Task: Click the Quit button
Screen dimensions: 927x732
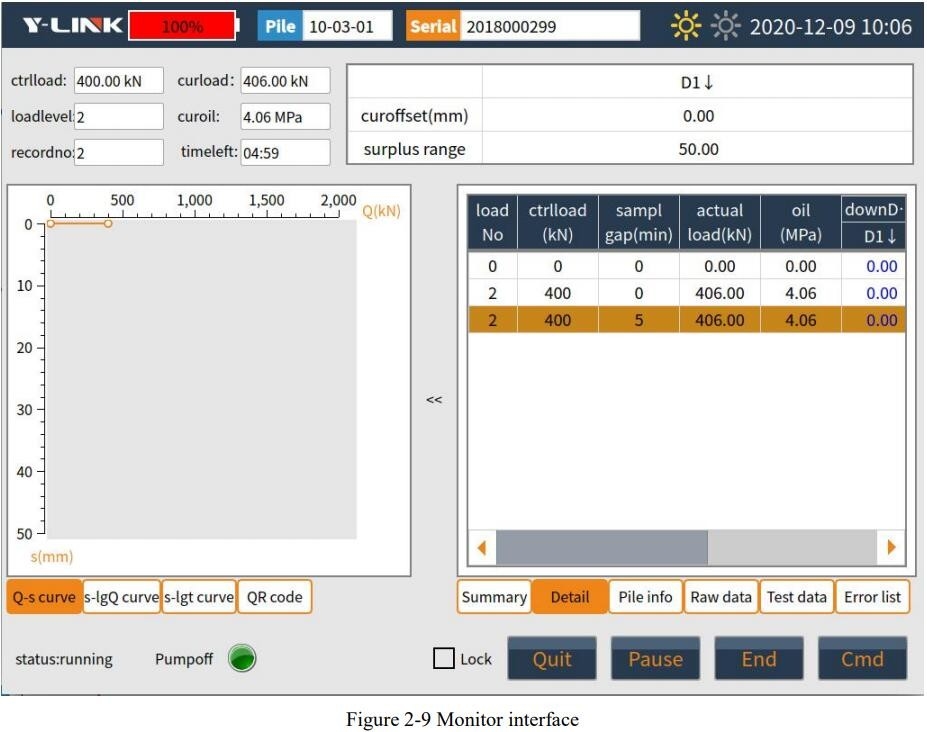Action: click(x=552, y=659)
